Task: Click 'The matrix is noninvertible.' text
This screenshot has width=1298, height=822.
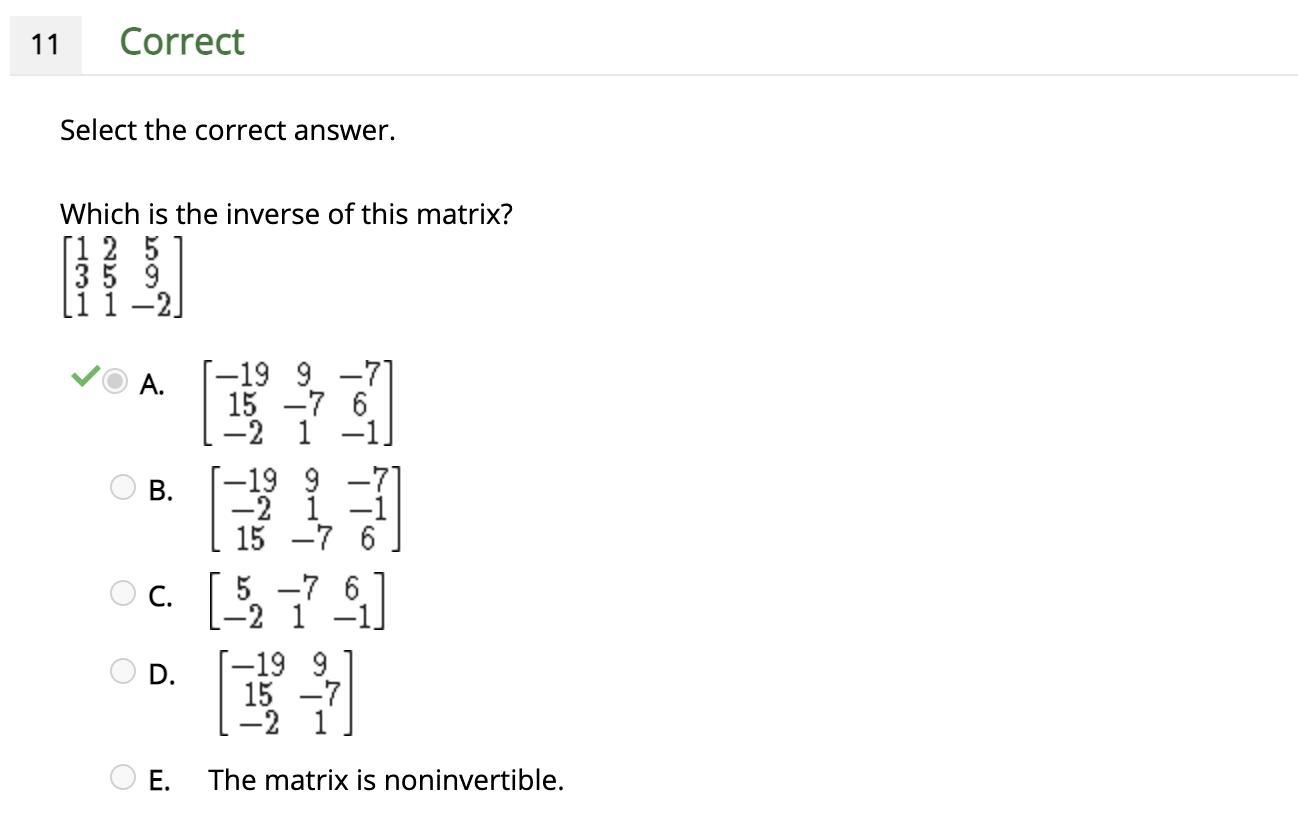Action: 386,780
